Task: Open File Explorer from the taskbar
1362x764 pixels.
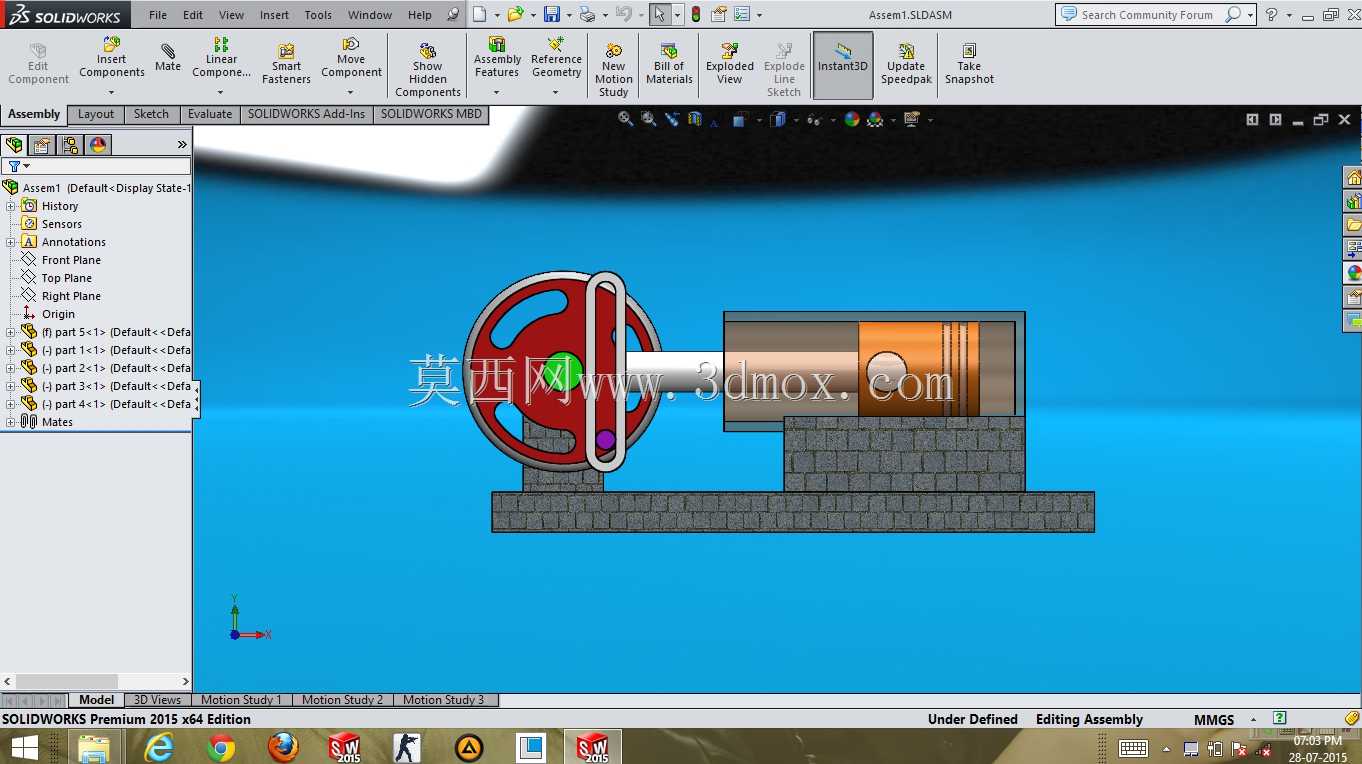Action: [95, 747]
